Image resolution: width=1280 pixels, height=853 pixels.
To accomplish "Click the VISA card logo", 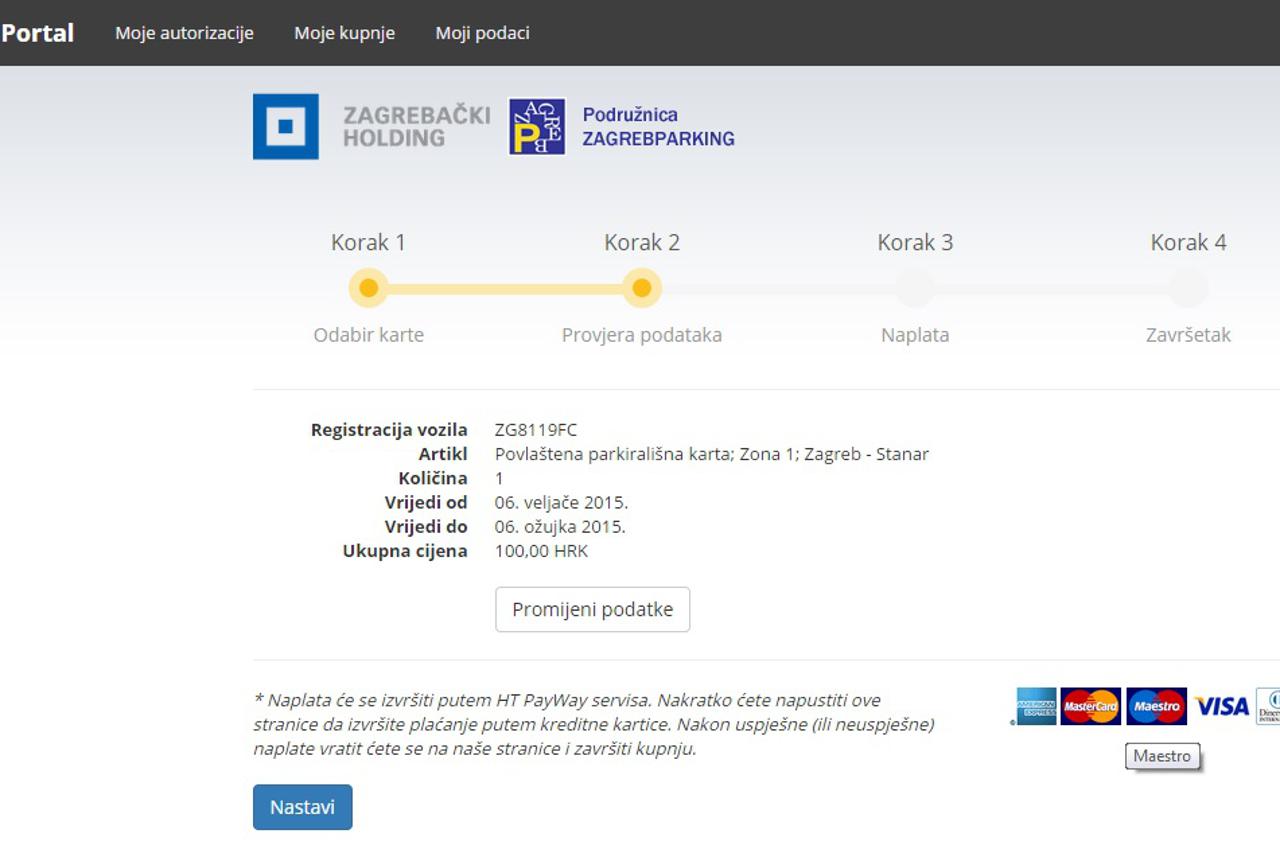I will pos(1222,706).
